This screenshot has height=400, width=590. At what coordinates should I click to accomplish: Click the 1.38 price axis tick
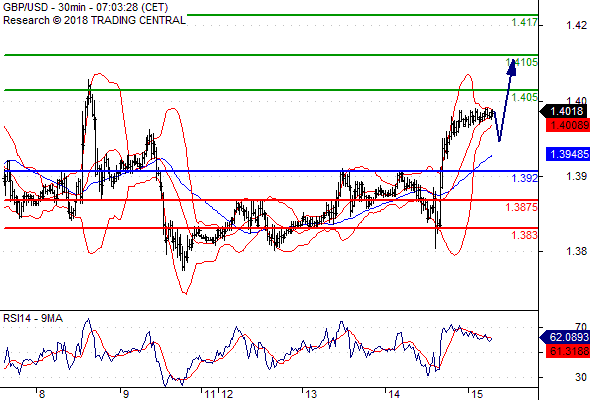pyautogui.click(x=576, y=251)
